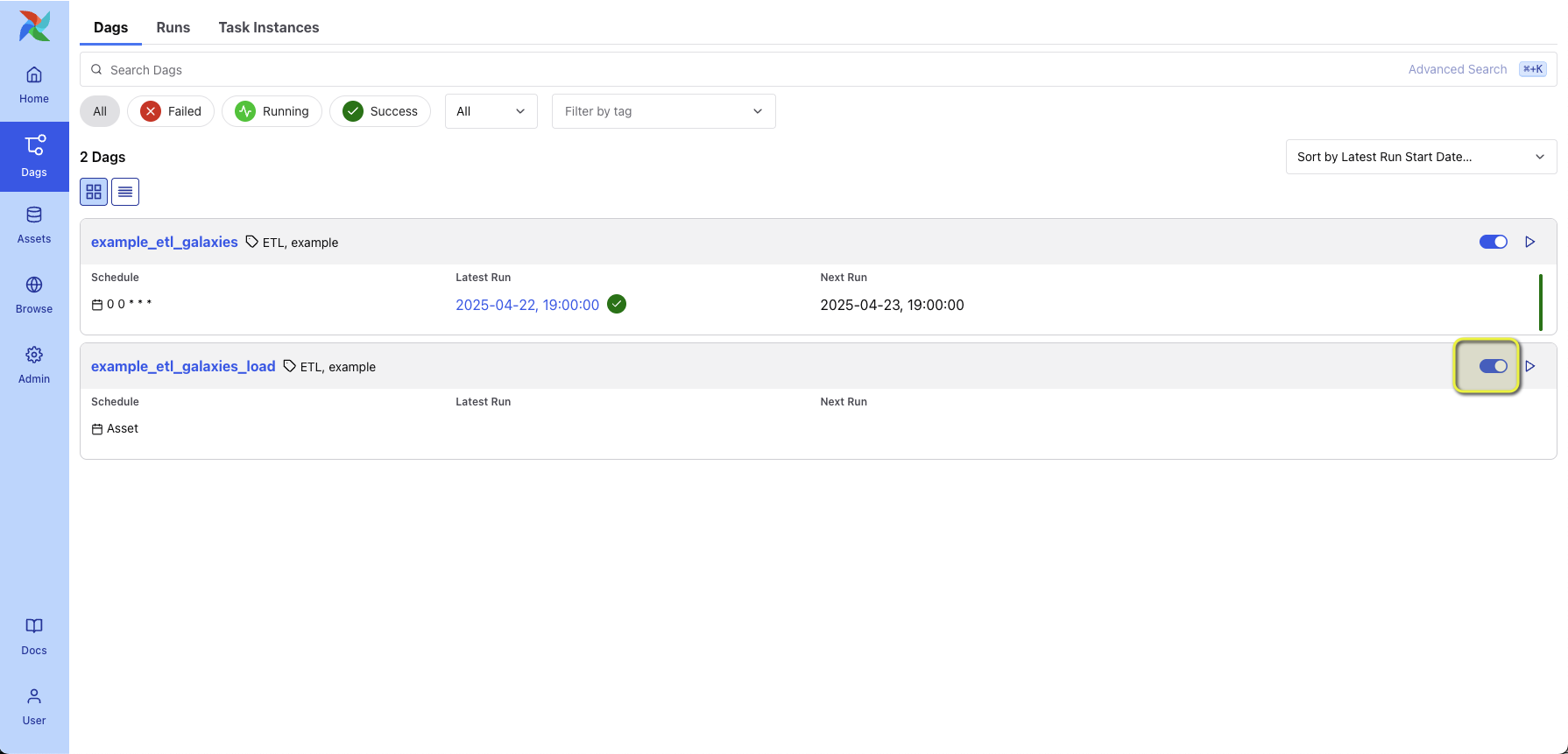Screen dimensions: 1568x754
Task: Open the Browse sidebar menu
Action: pyautogui.click(x=34, y=295)
